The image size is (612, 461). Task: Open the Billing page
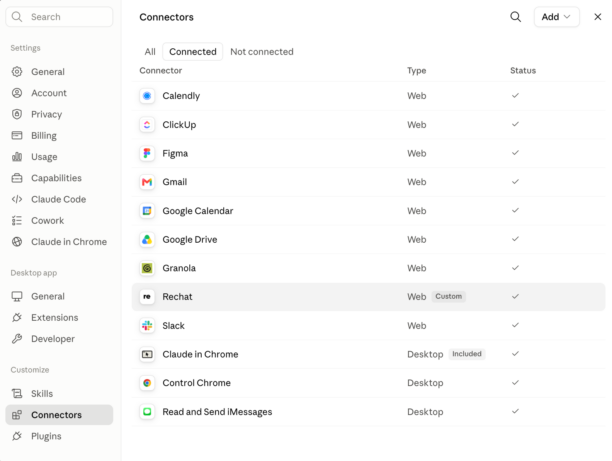pyautogui.click(x=59, y=135)
